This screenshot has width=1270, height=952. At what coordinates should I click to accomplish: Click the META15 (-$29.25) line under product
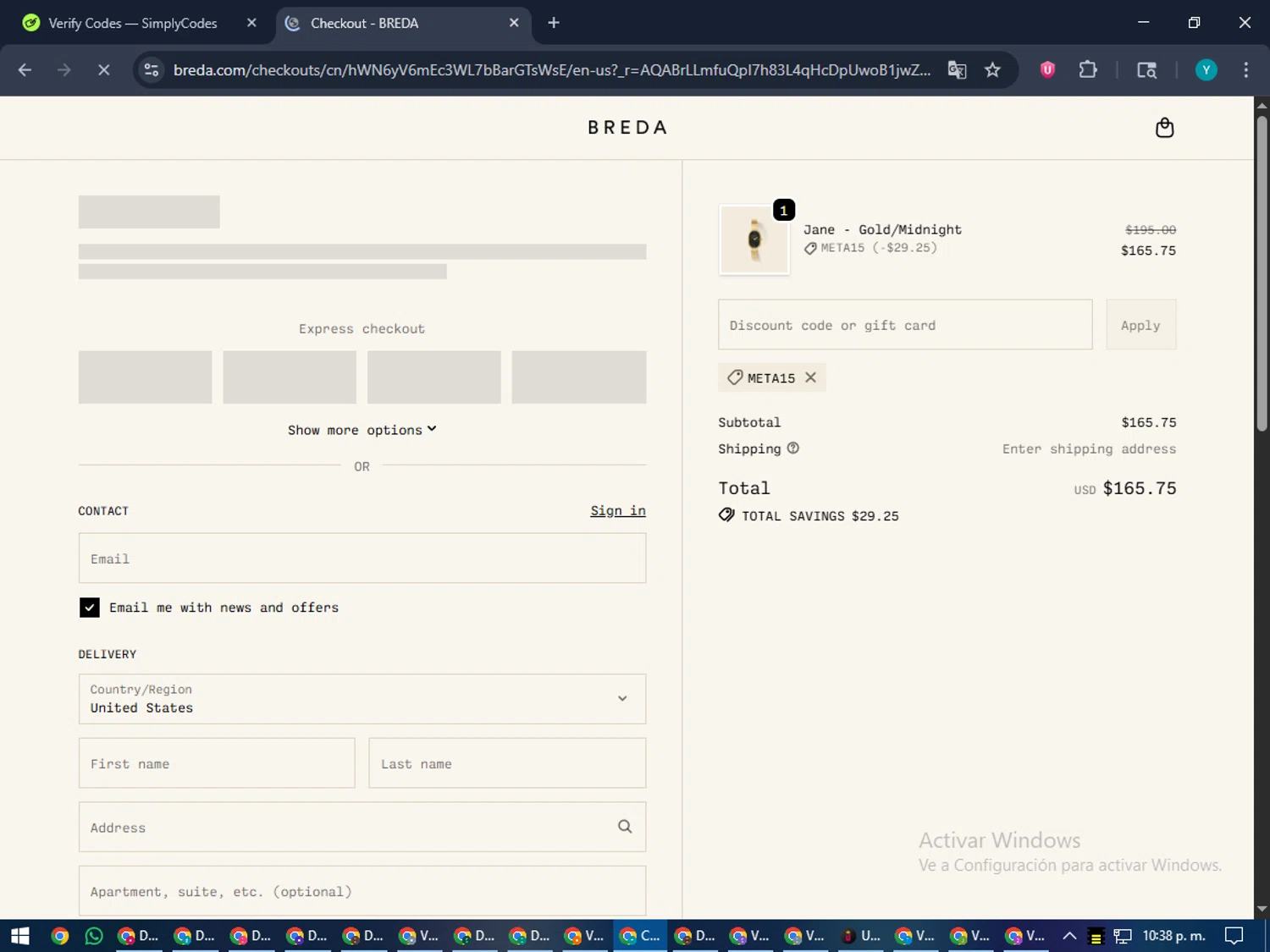870,248
